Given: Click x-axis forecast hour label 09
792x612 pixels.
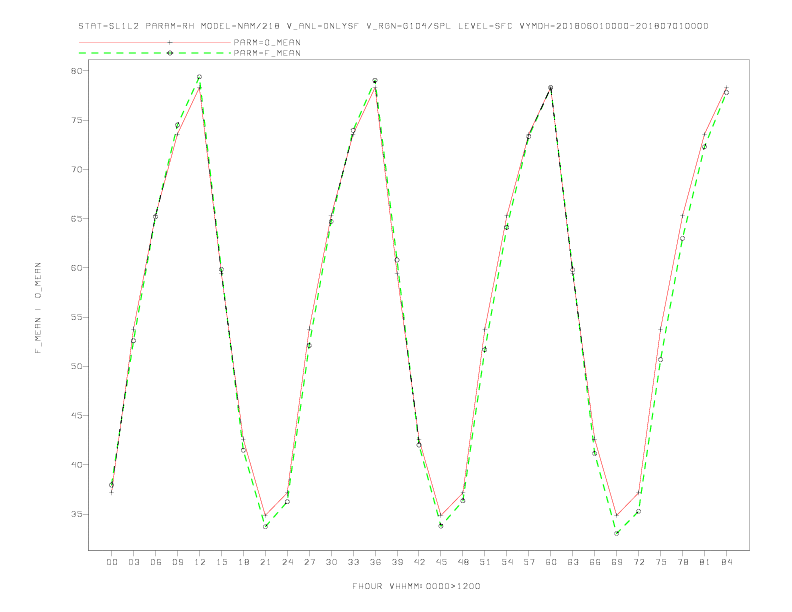Looking at the screenshot, I should point(177,562).
